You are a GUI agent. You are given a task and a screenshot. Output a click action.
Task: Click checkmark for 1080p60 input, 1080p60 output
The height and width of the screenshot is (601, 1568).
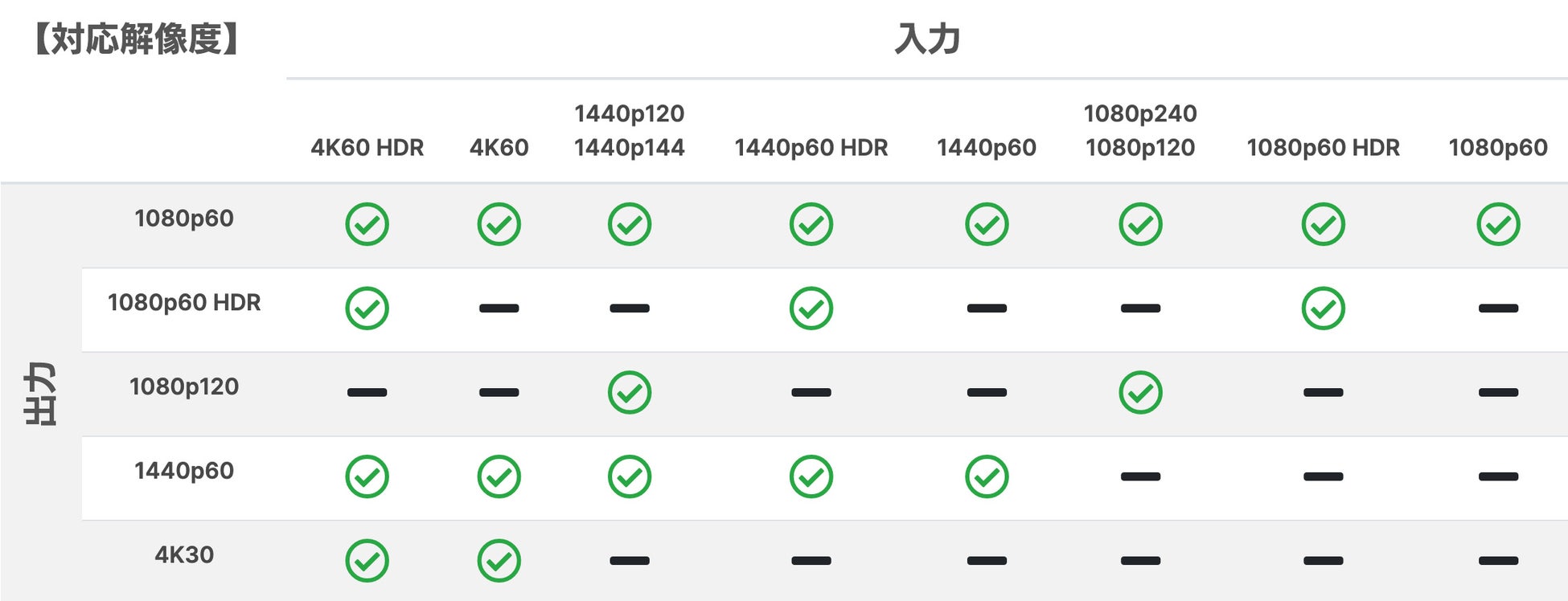pos(1498,224)
